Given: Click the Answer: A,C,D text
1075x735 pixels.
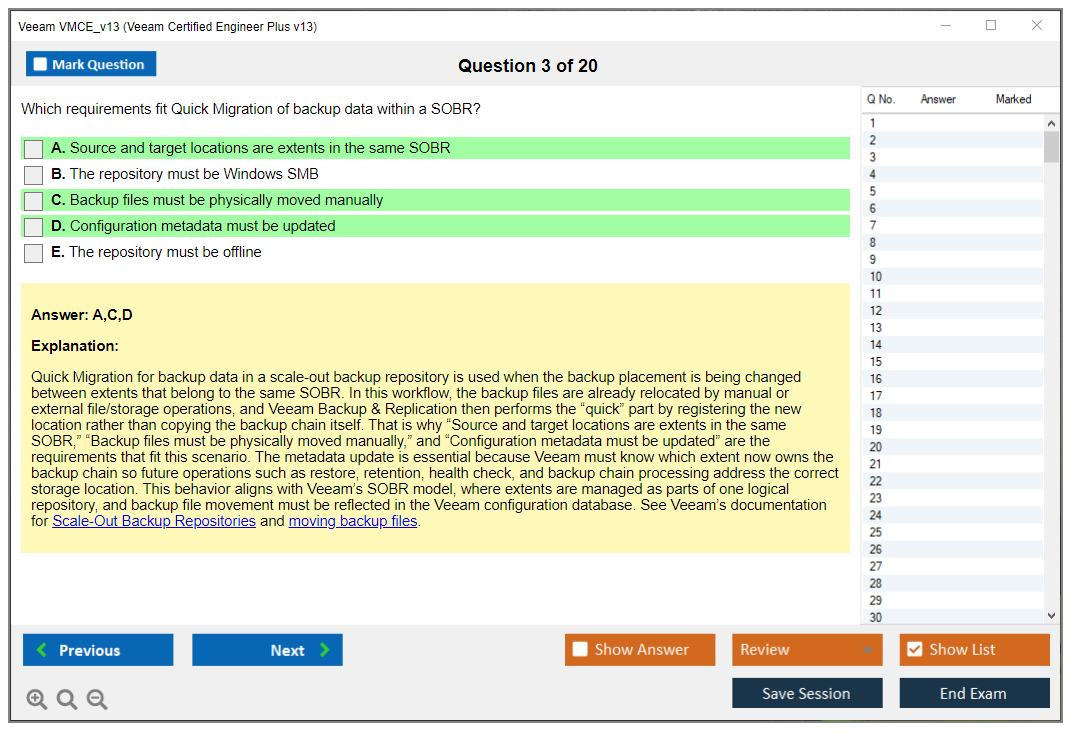Looking at the screenshot, I should (82, 315).
